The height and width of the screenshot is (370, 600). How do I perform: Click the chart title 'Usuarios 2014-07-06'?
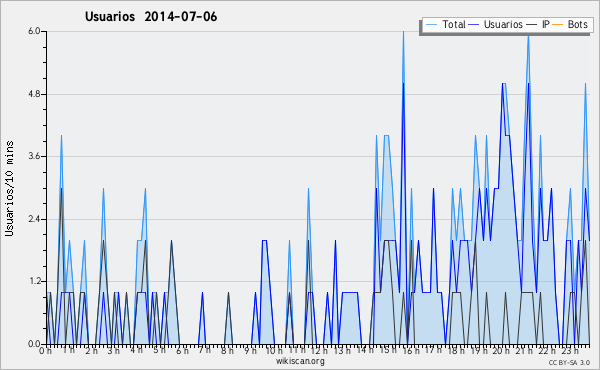[151, 17]
